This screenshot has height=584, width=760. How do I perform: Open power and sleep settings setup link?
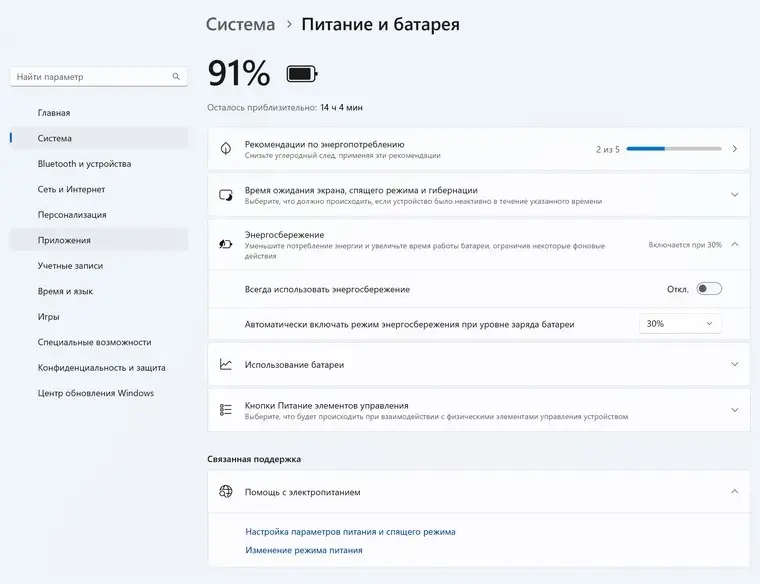coord(350,532)
